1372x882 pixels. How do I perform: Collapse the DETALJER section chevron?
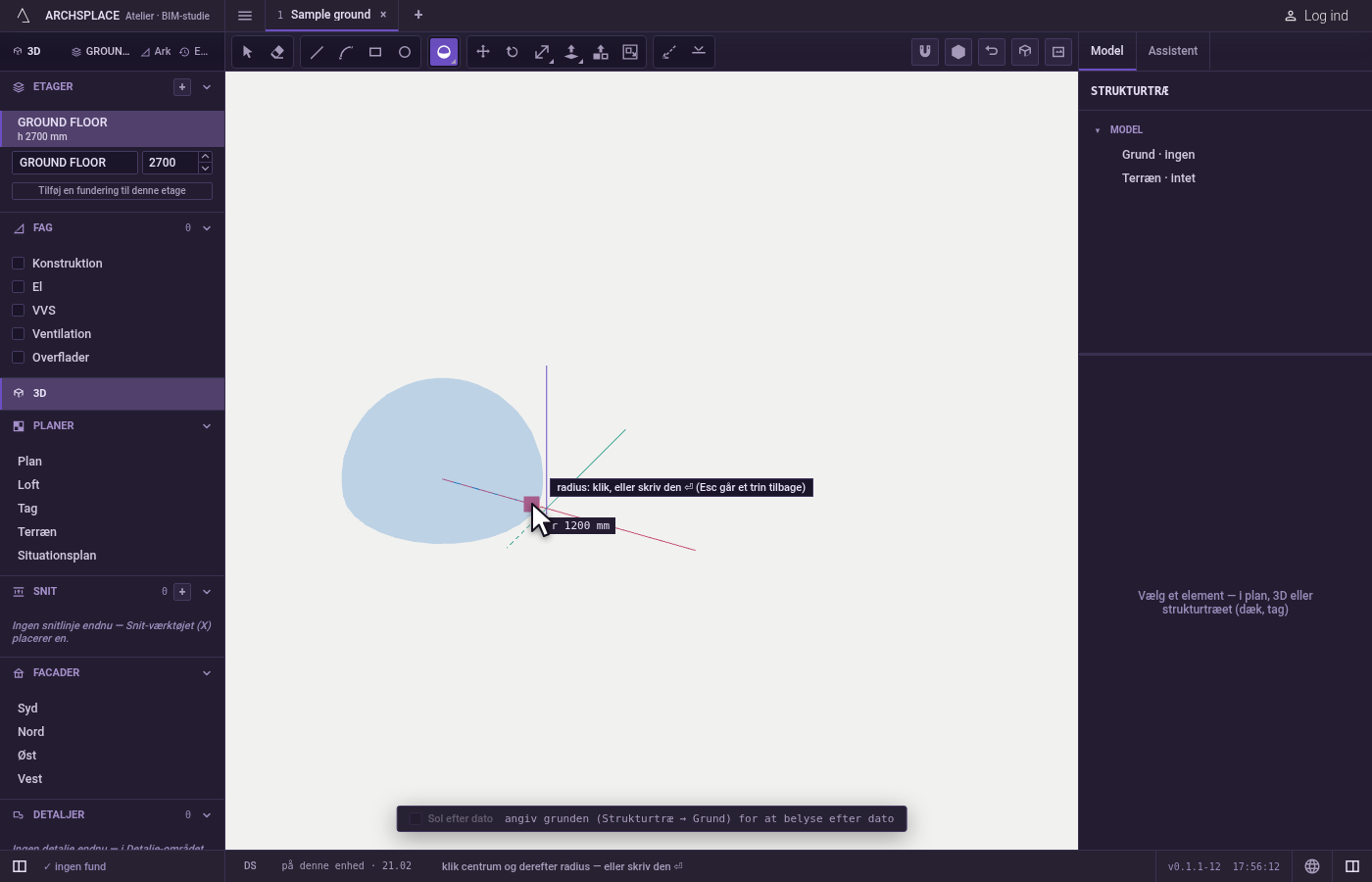(207, 815)
